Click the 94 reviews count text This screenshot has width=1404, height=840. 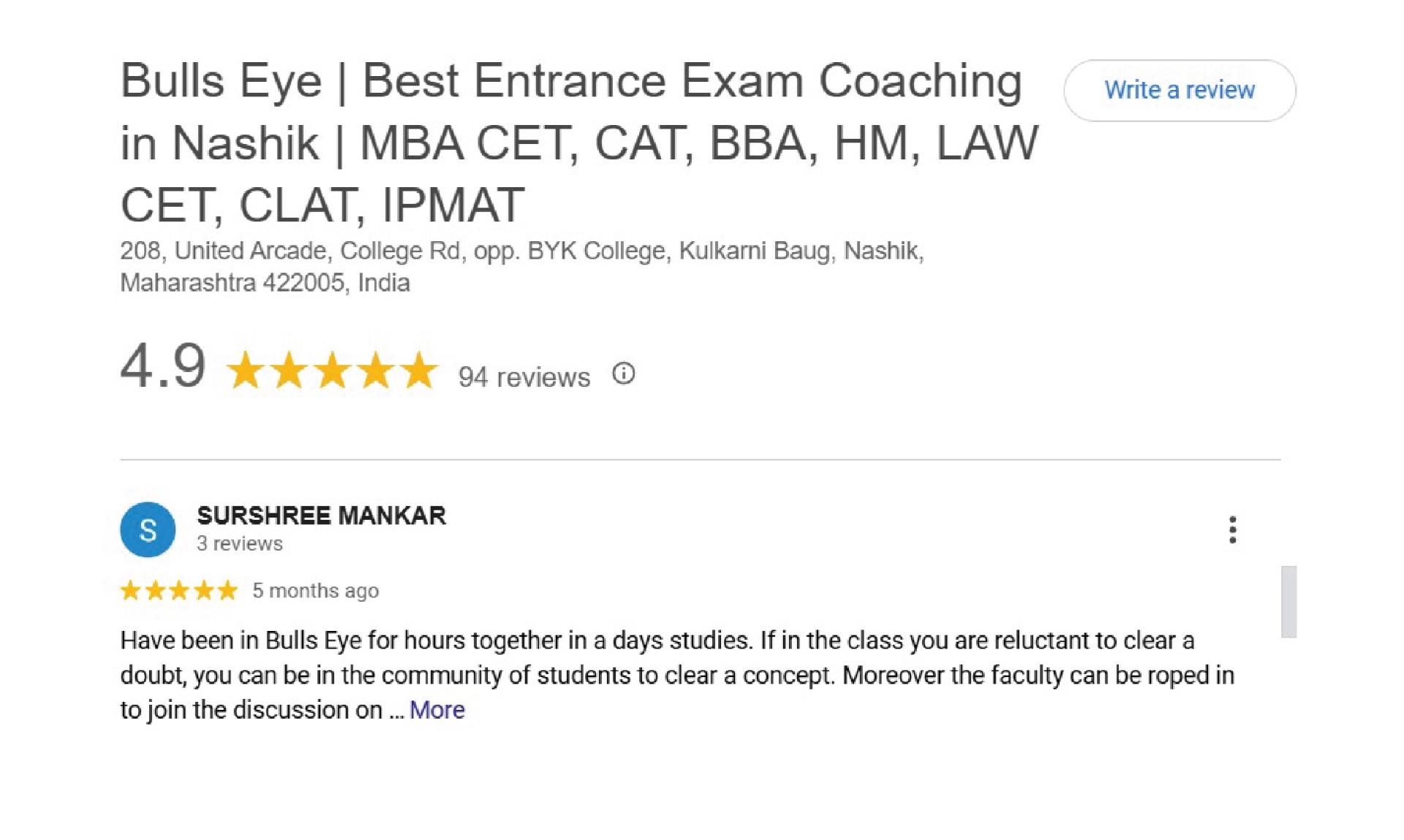(524, 377)
